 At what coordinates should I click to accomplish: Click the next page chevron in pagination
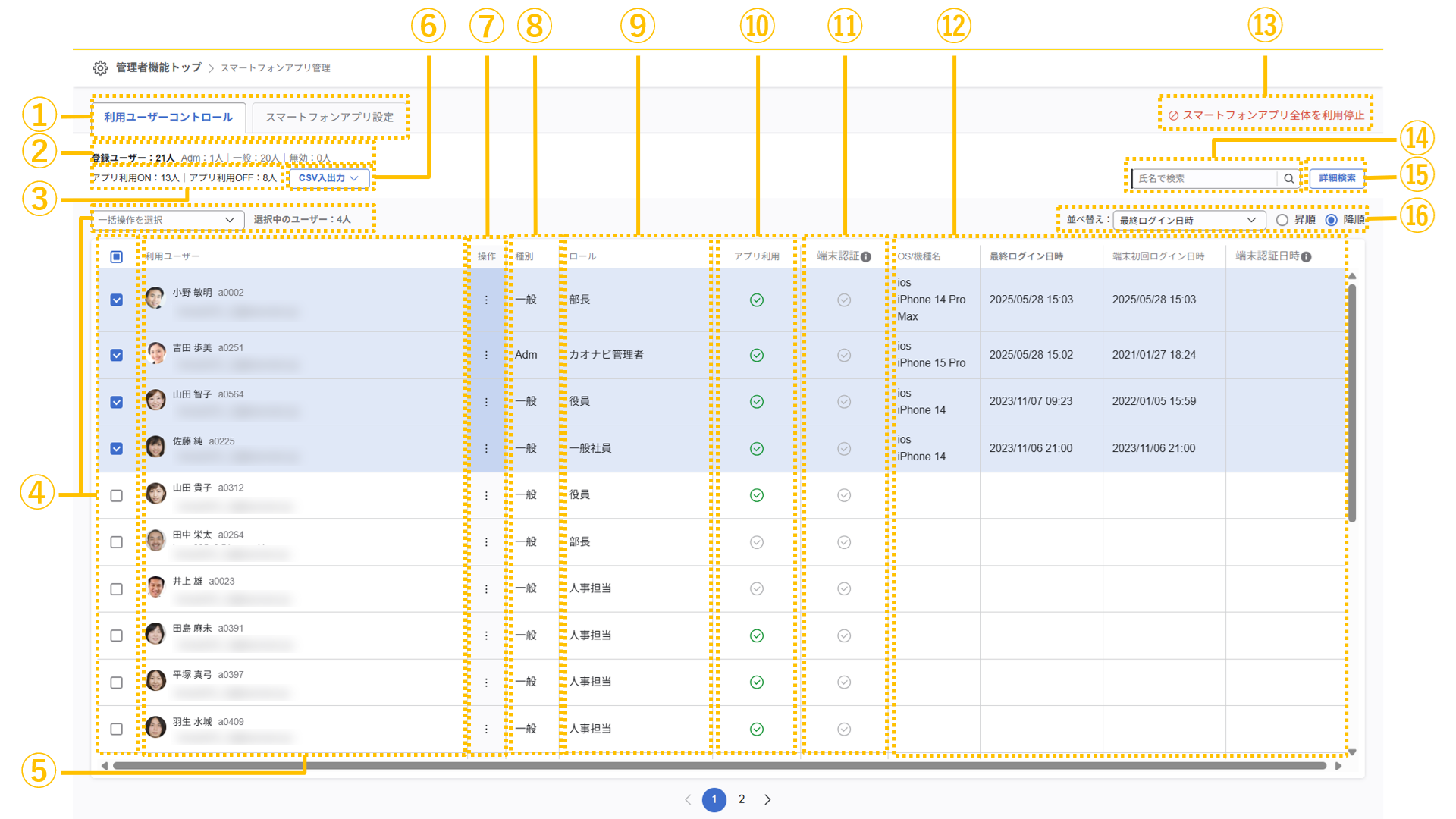pyautogui.click(x=767, y=799)
